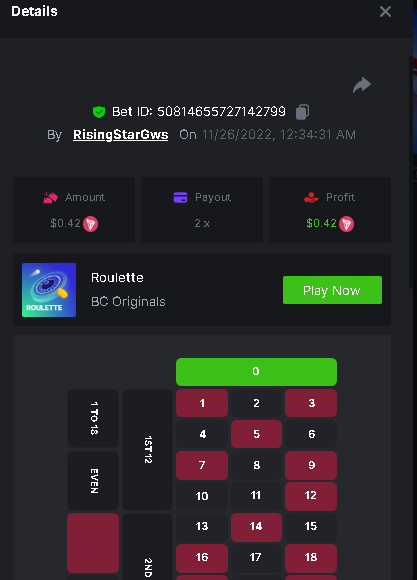Screen dimensions: 417x580
Task: Select the green 0 cell
Action: coord(256,372)
